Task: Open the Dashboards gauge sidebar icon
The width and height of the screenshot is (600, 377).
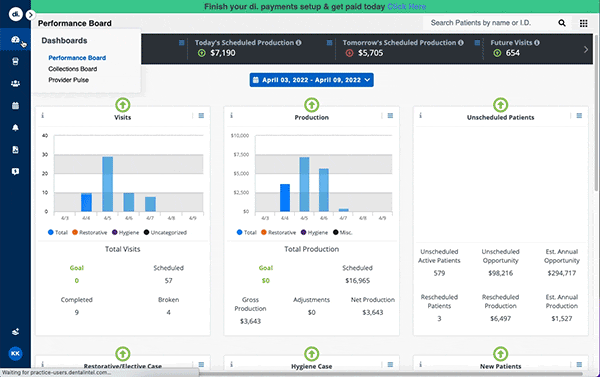Action: click(x=15, y=39)
